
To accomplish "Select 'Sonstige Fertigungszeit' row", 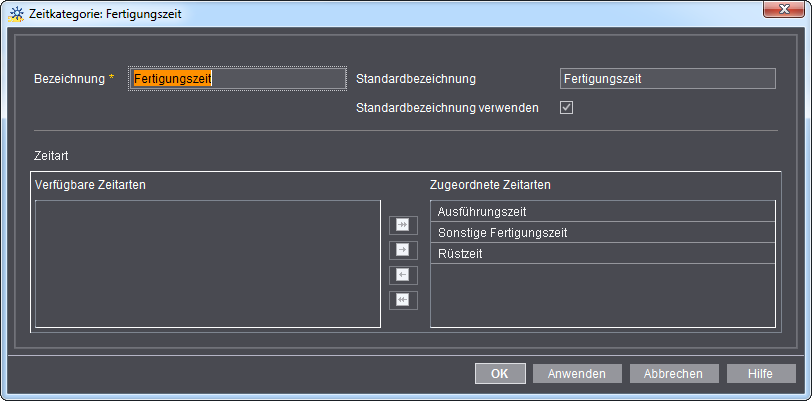I will click(602, 233).
